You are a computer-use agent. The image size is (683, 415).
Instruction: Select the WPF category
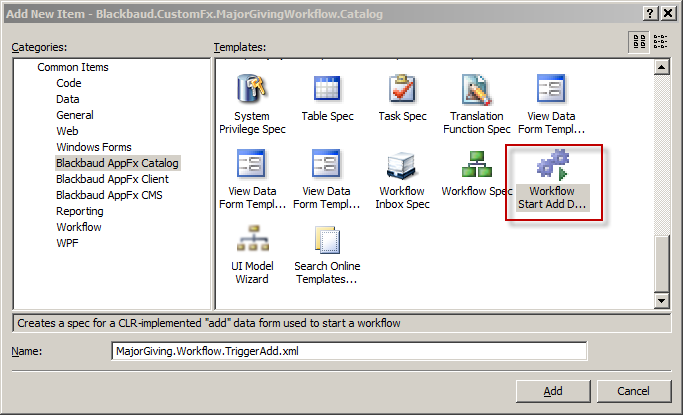(x=67, y=243)
